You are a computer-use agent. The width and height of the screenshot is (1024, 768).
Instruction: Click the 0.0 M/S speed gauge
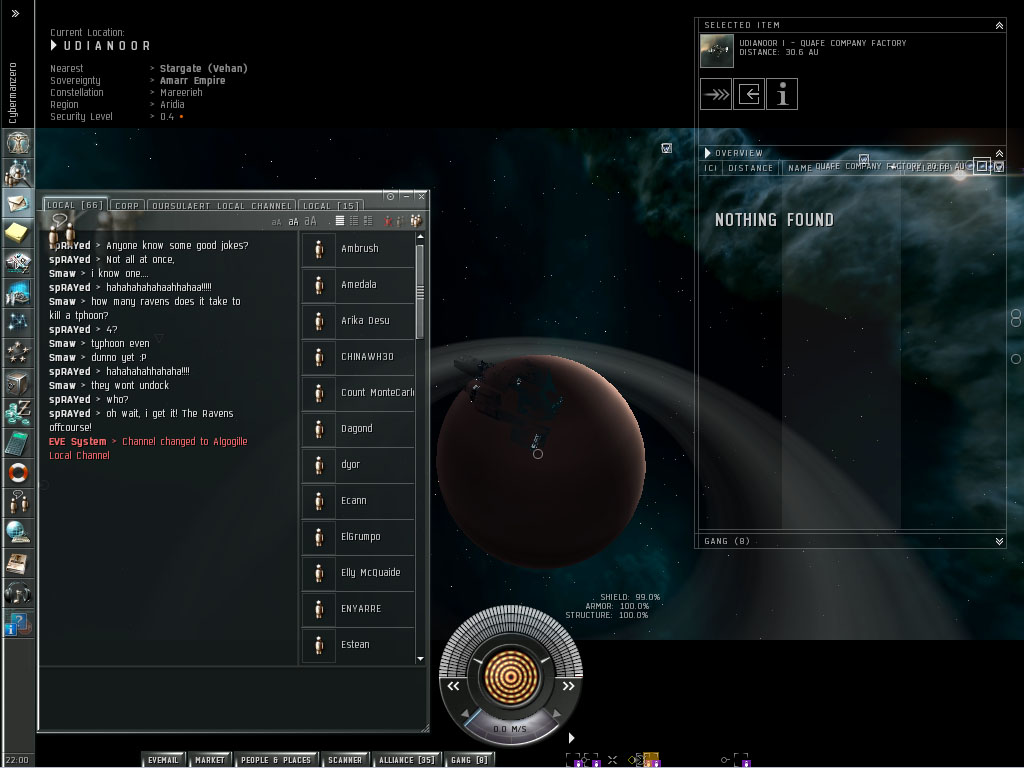[510, 728]
